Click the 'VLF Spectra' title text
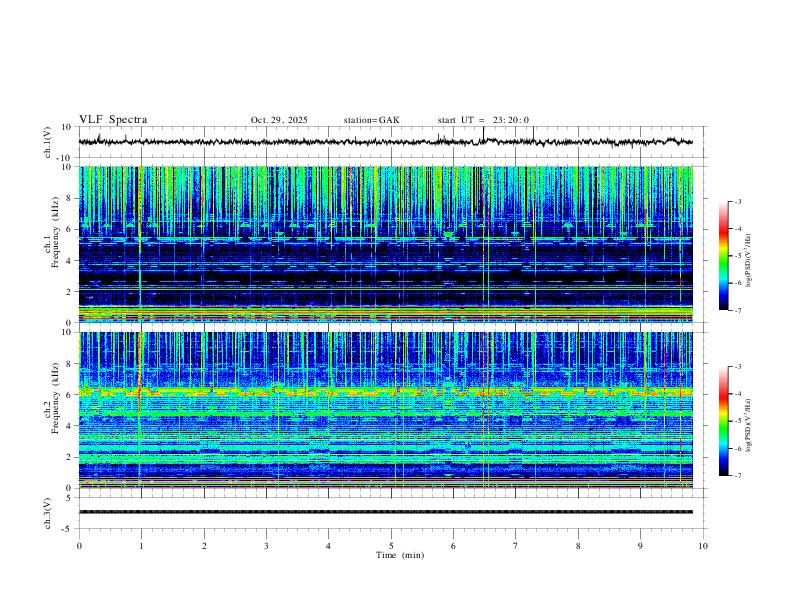This screenshot has width=792, height=612. [113, 120]
